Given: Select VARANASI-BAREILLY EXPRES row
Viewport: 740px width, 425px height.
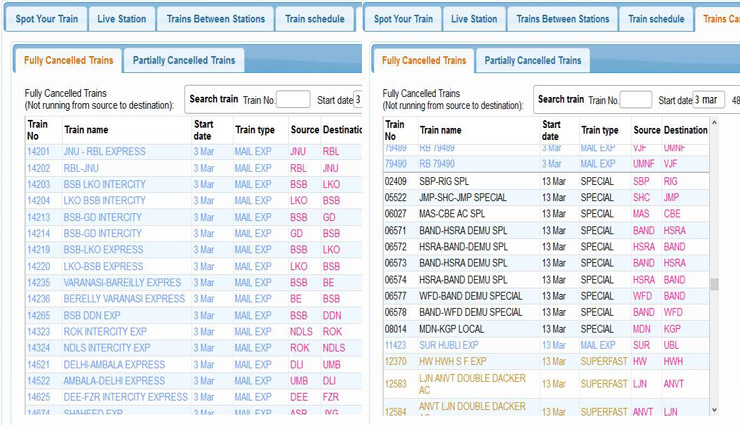Looking at the screenshot, I should point(193,283).
